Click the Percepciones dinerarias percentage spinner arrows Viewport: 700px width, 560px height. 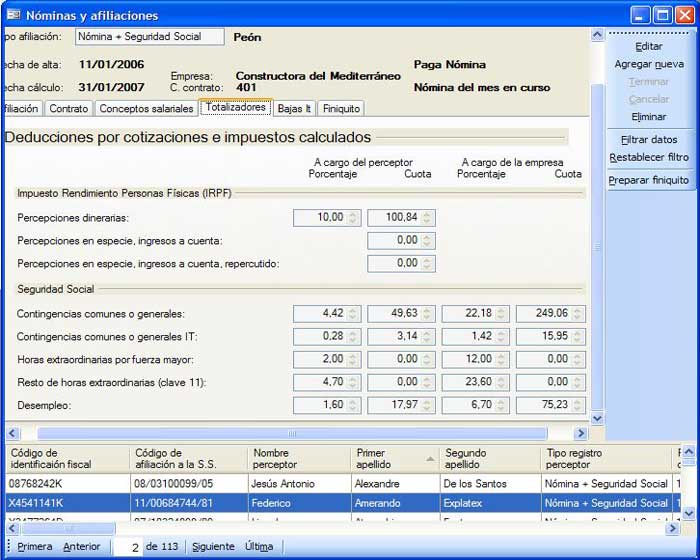(353, 217)
